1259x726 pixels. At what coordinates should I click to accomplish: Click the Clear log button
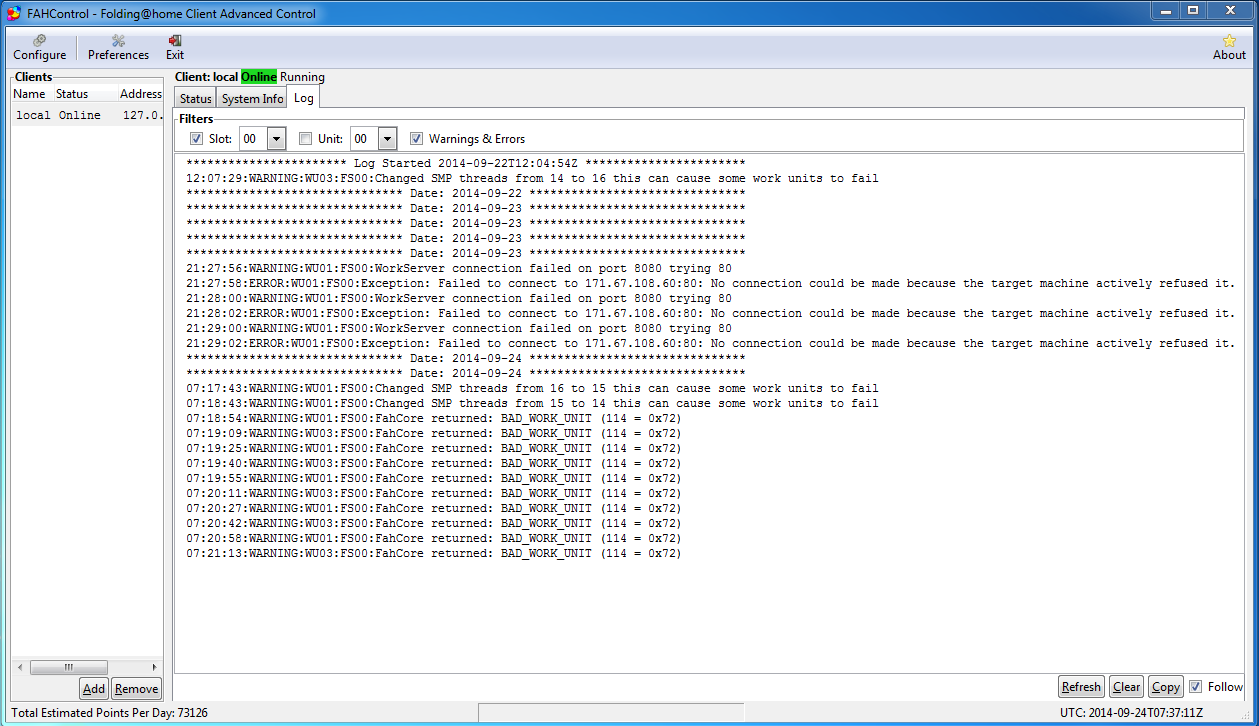tap(1126, 686)
